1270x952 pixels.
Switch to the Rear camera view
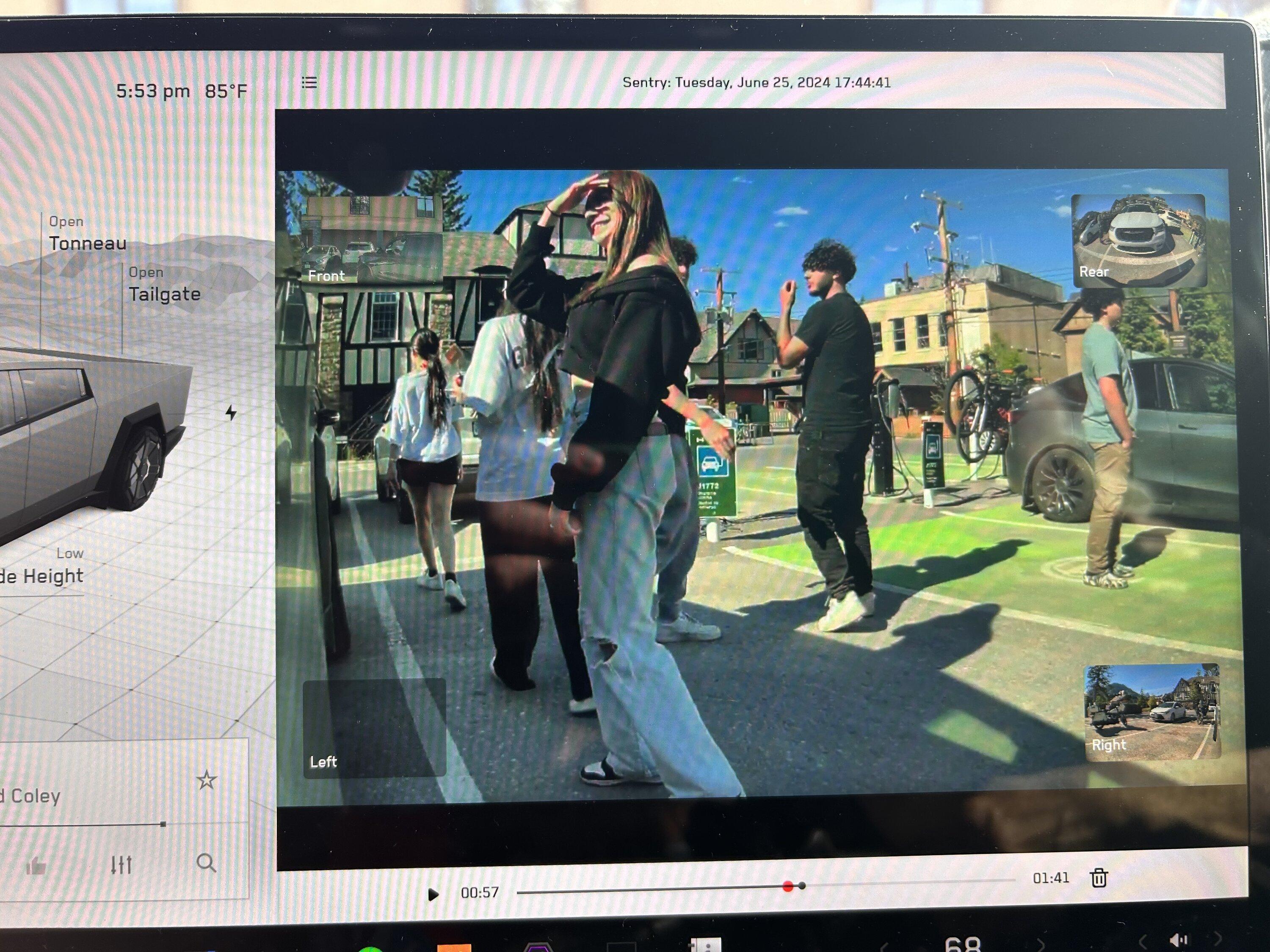pyautogui.click(x=1138, y=240)
